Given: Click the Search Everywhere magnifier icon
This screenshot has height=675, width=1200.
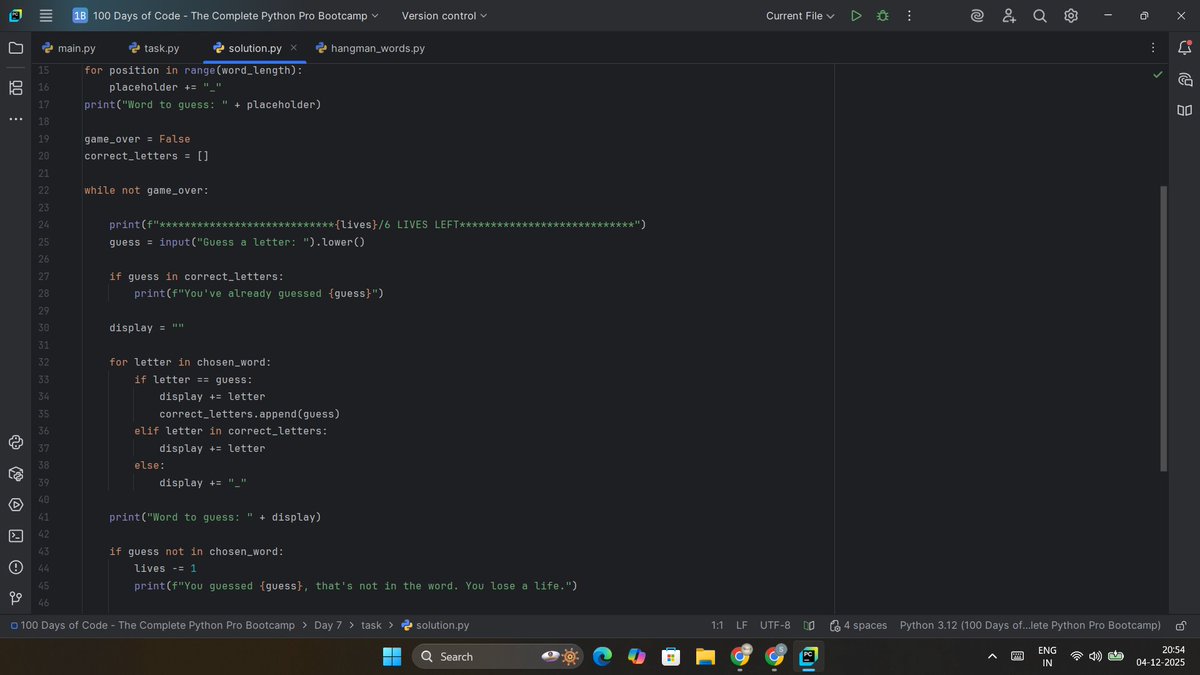Looking at the screenshot, I should pos(1040,15).
